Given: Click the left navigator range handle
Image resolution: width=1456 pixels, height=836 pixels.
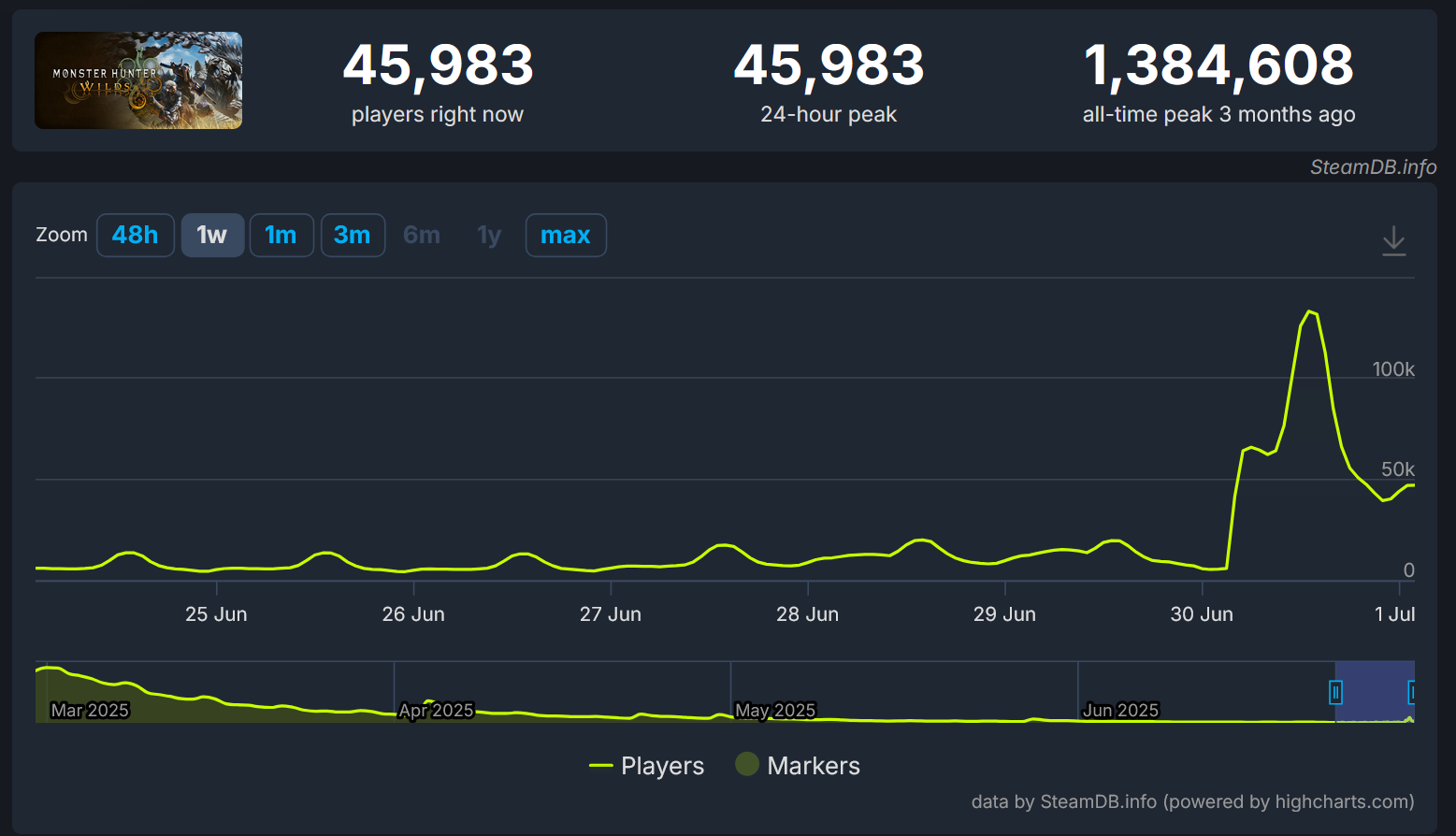Looking at the screenshot, I should pos(1335,692).
